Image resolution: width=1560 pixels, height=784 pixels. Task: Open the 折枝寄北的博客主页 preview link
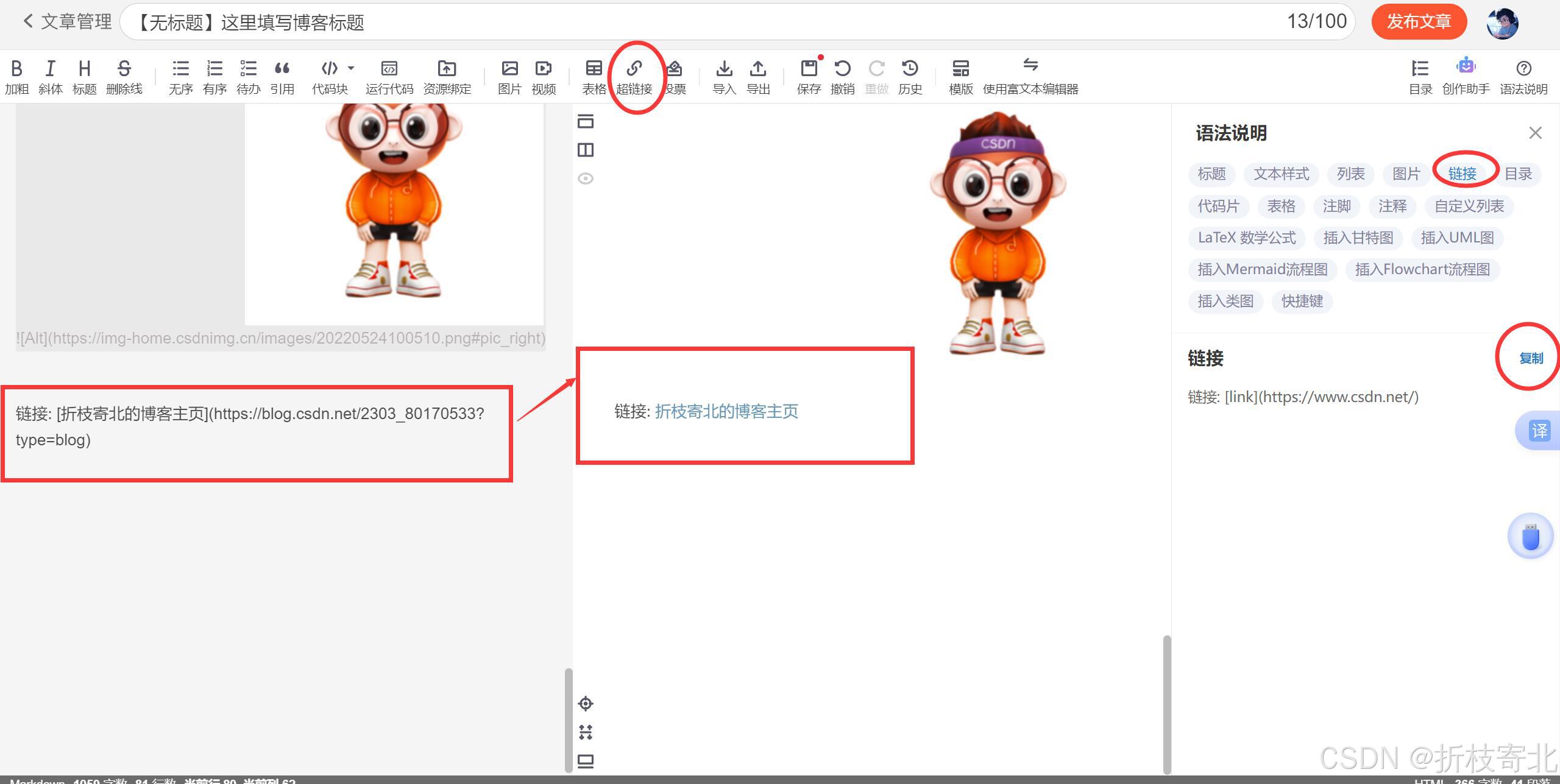tap(726, 412)
